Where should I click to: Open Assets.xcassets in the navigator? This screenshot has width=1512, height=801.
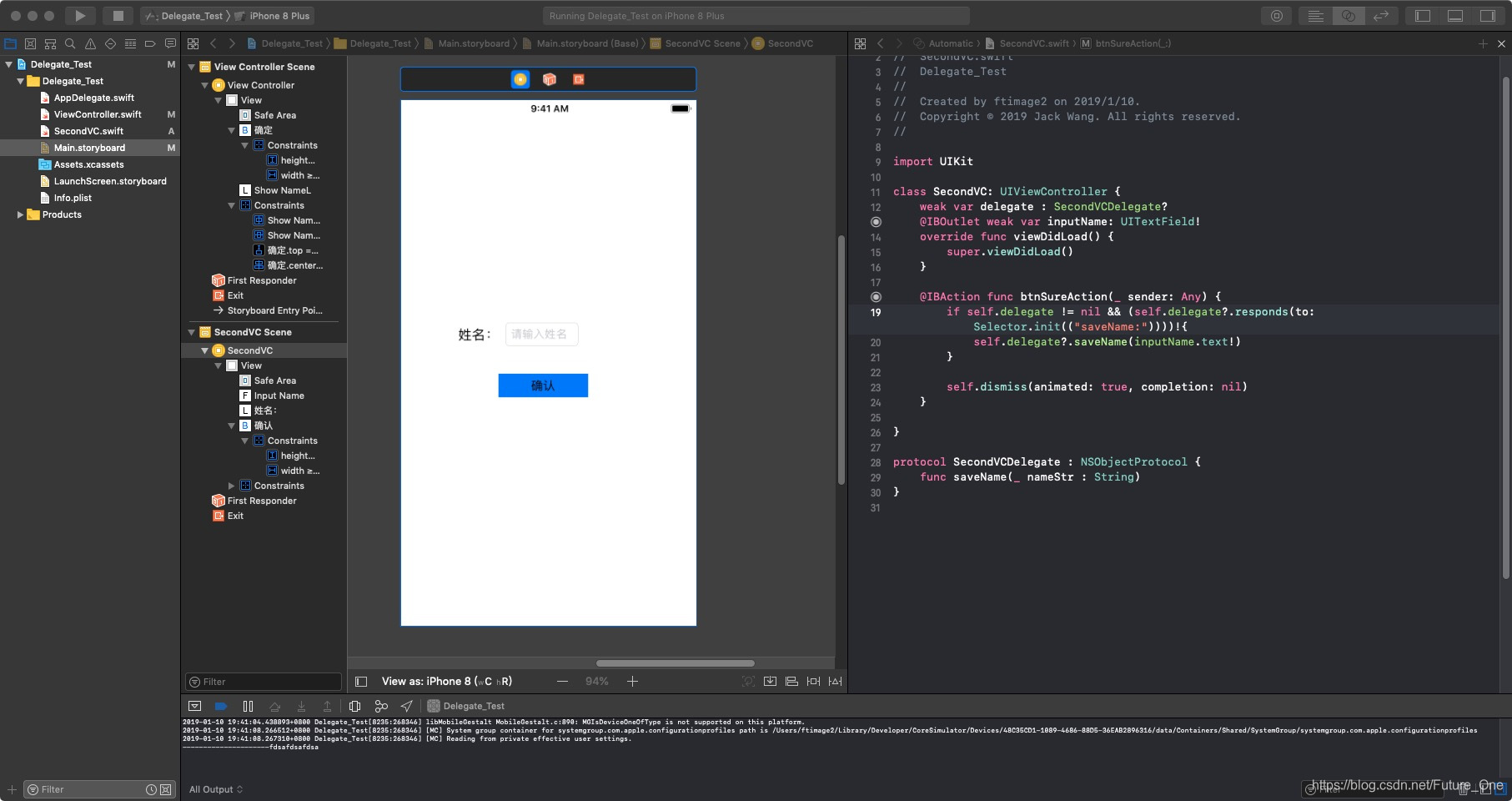pyautogui.click(x=88, y=164)
